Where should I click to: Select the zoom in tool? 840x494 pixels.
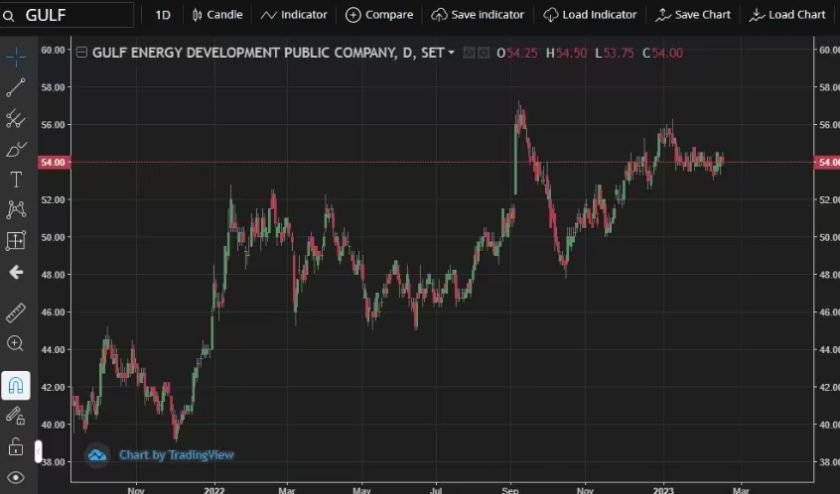pos(16,343)
